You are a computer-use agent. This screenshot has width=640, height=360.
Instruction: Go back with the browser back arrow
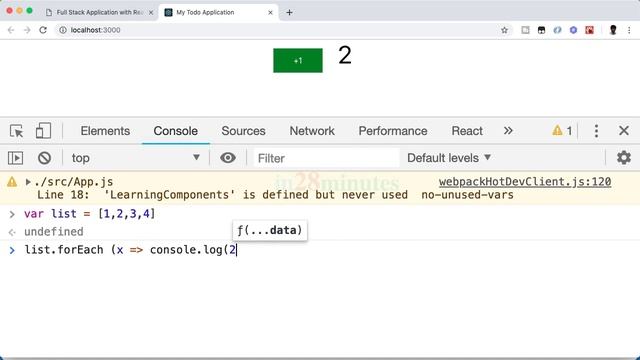tap(11, 30)
